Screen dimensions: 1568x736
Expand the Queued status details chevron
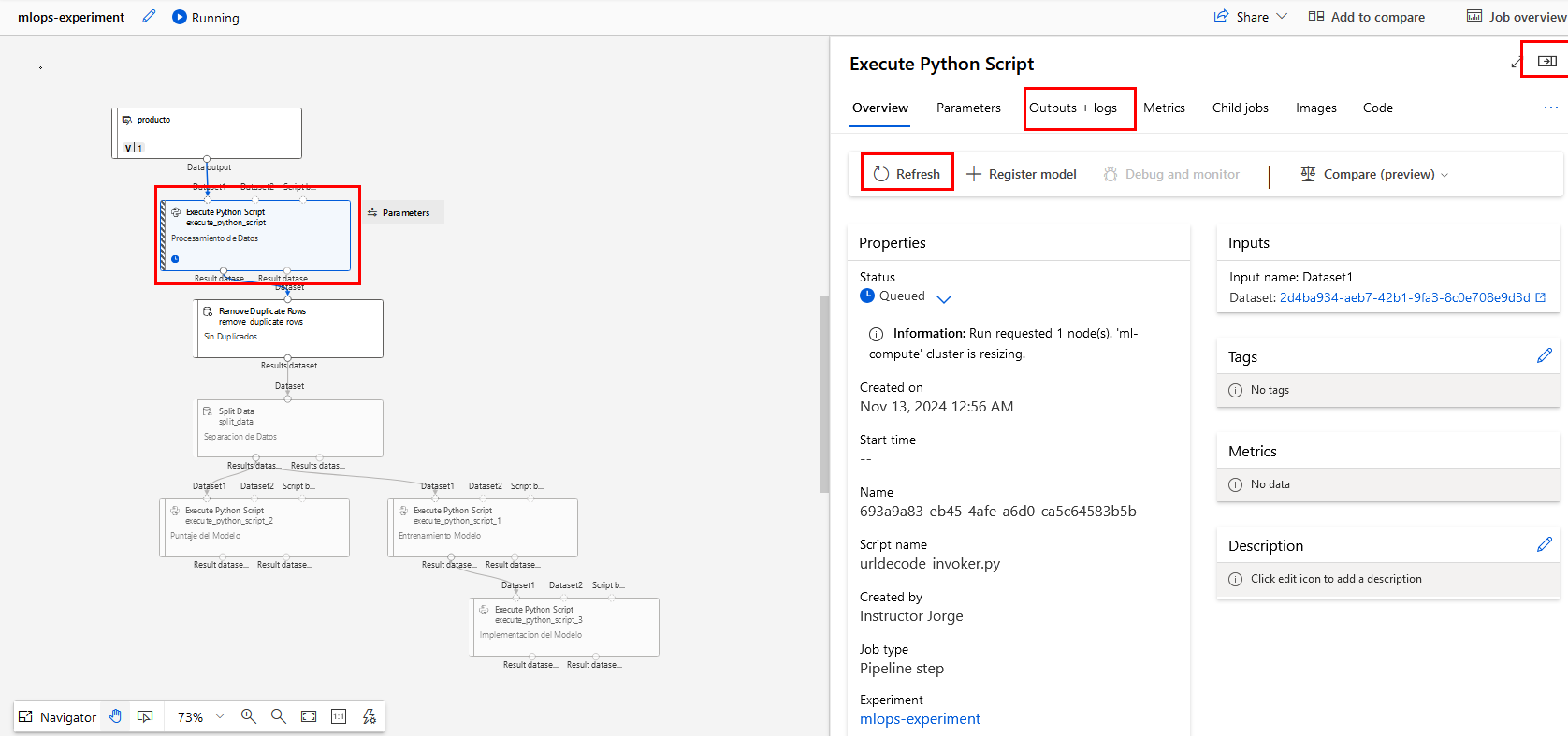coord(944,298)
